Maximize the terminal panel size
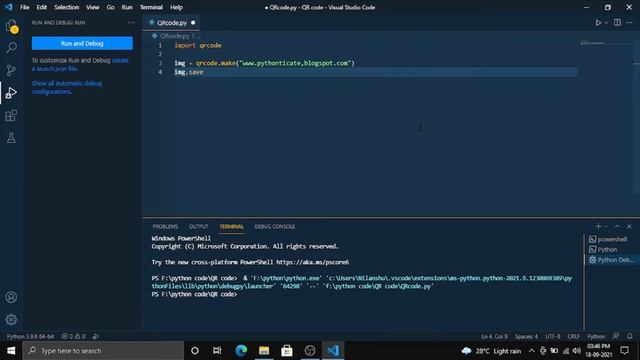Image resolution: width=640 pixels, height=360 pixels. [x=617, y=226]
